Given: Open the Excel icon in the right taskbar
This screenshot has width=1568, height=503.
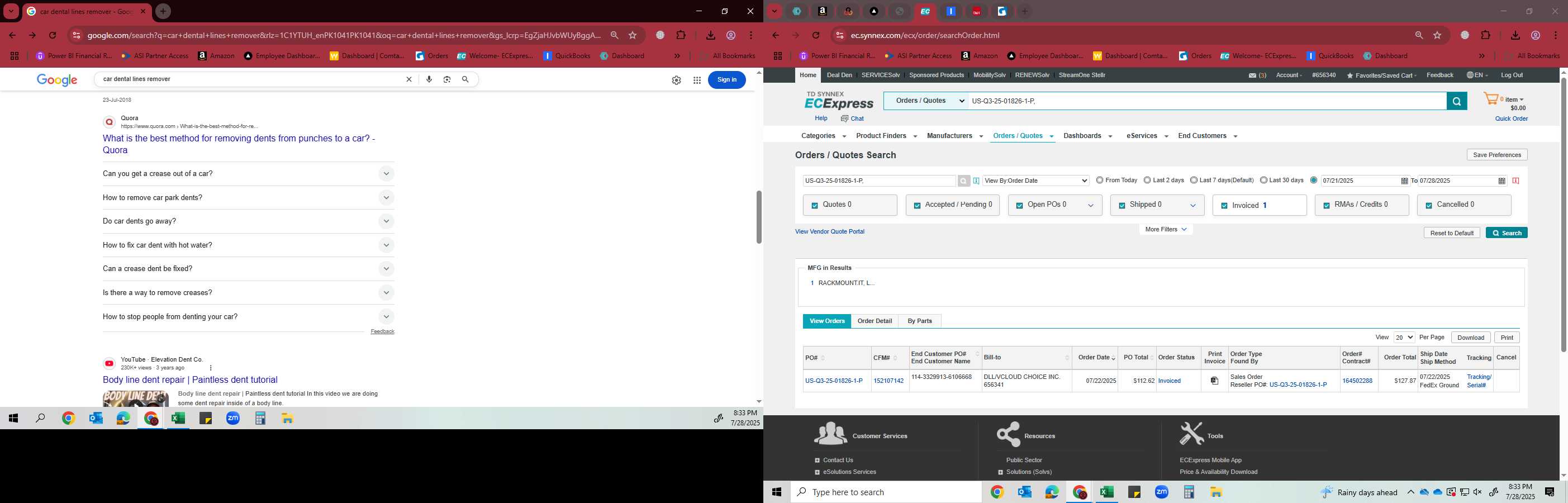Looking at the screenshot, I should pyautogui.click(x=1106, y=492).
